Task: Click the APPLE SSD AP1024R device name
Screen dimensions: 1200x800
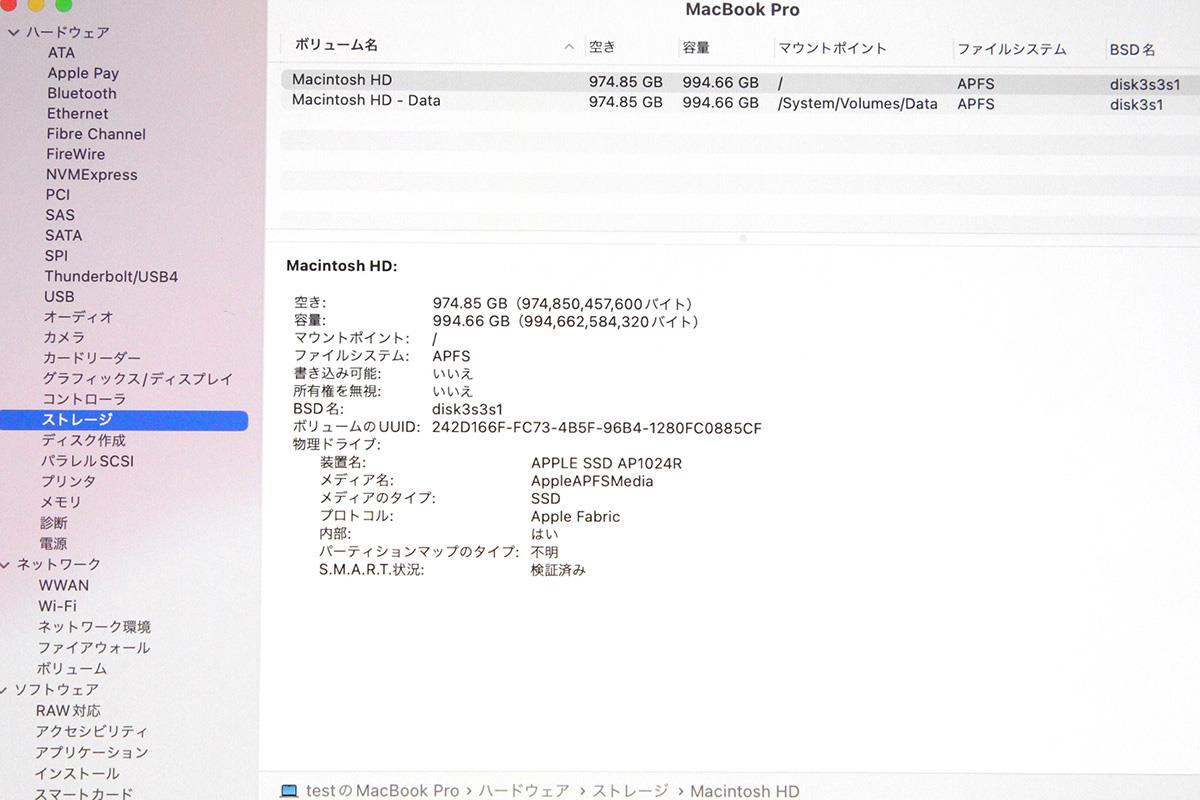Action: coord(607,463)
